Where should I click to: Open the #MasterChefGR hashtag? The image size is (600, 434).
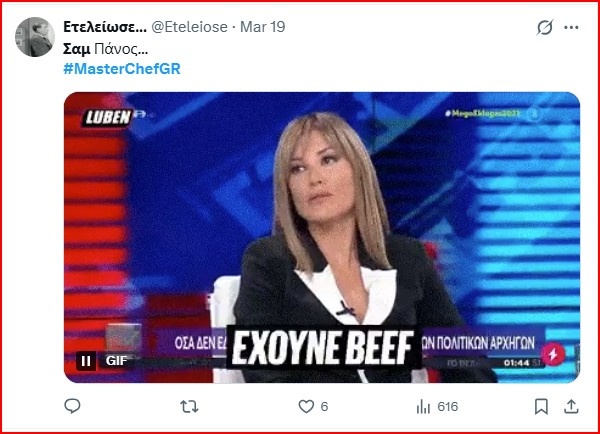pyautogui.click(x=122, y=69)
